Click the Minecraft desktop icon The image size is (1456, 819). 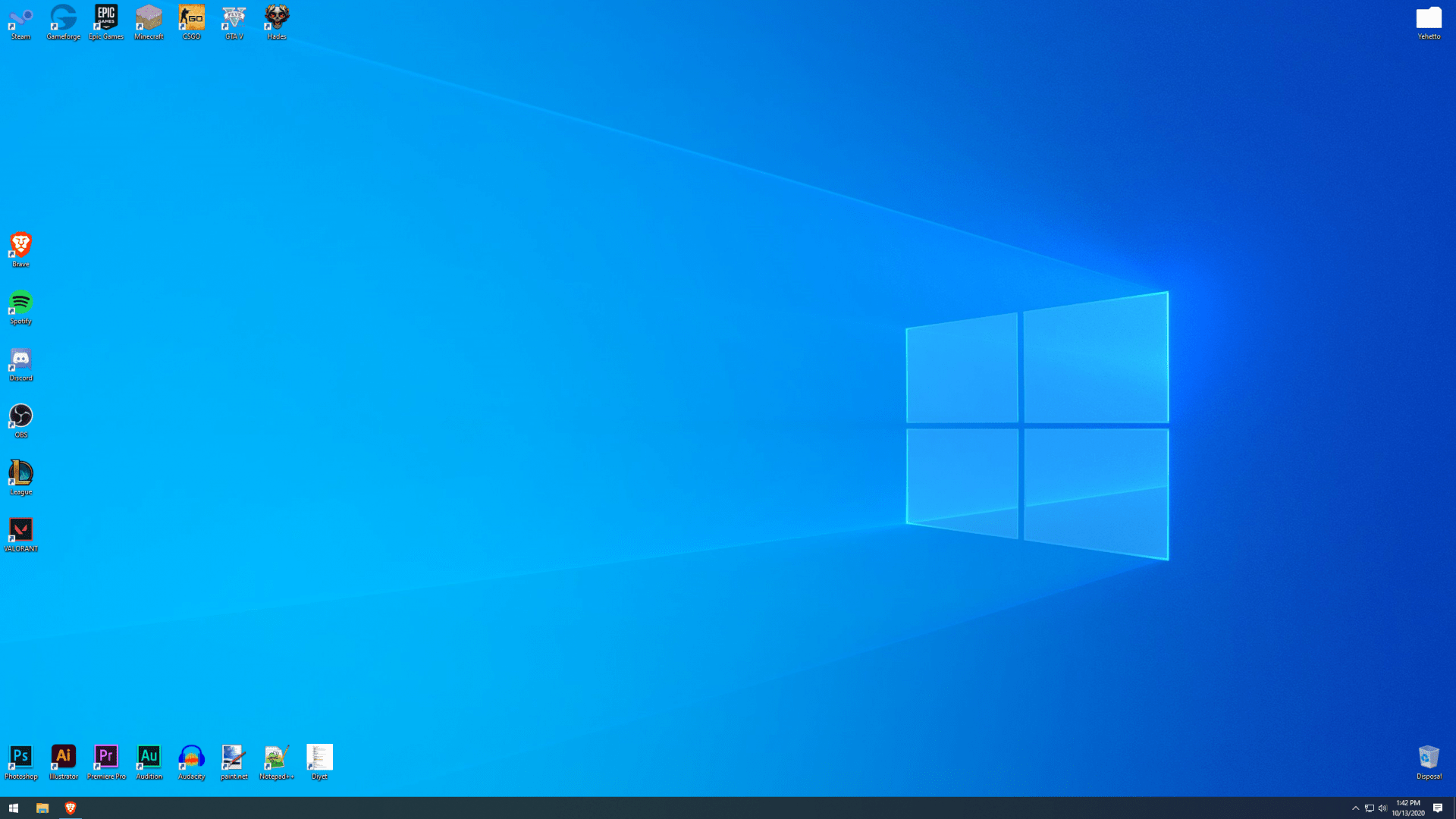click(x=149, y=18)
